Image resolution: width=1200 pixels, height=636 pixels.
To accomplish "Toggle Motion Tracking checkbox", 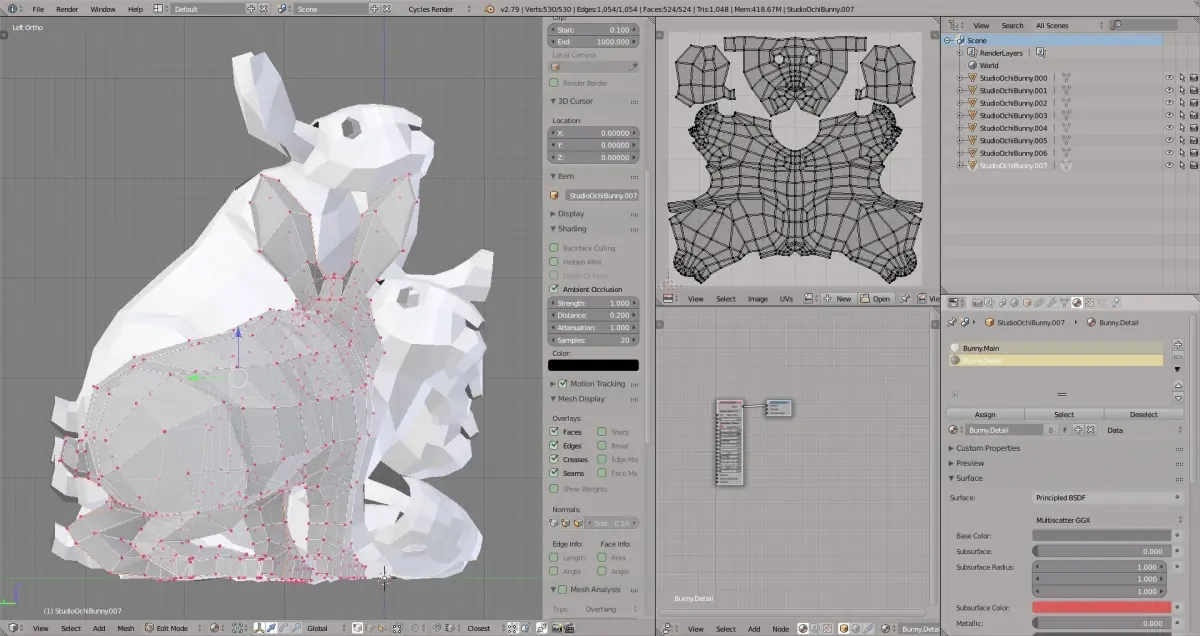I will click(x=563, y=384).
